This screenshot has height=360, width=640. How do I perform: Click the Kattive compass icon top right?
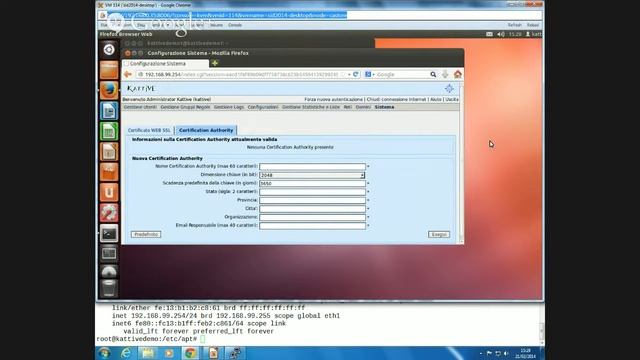tap(449, 88)
